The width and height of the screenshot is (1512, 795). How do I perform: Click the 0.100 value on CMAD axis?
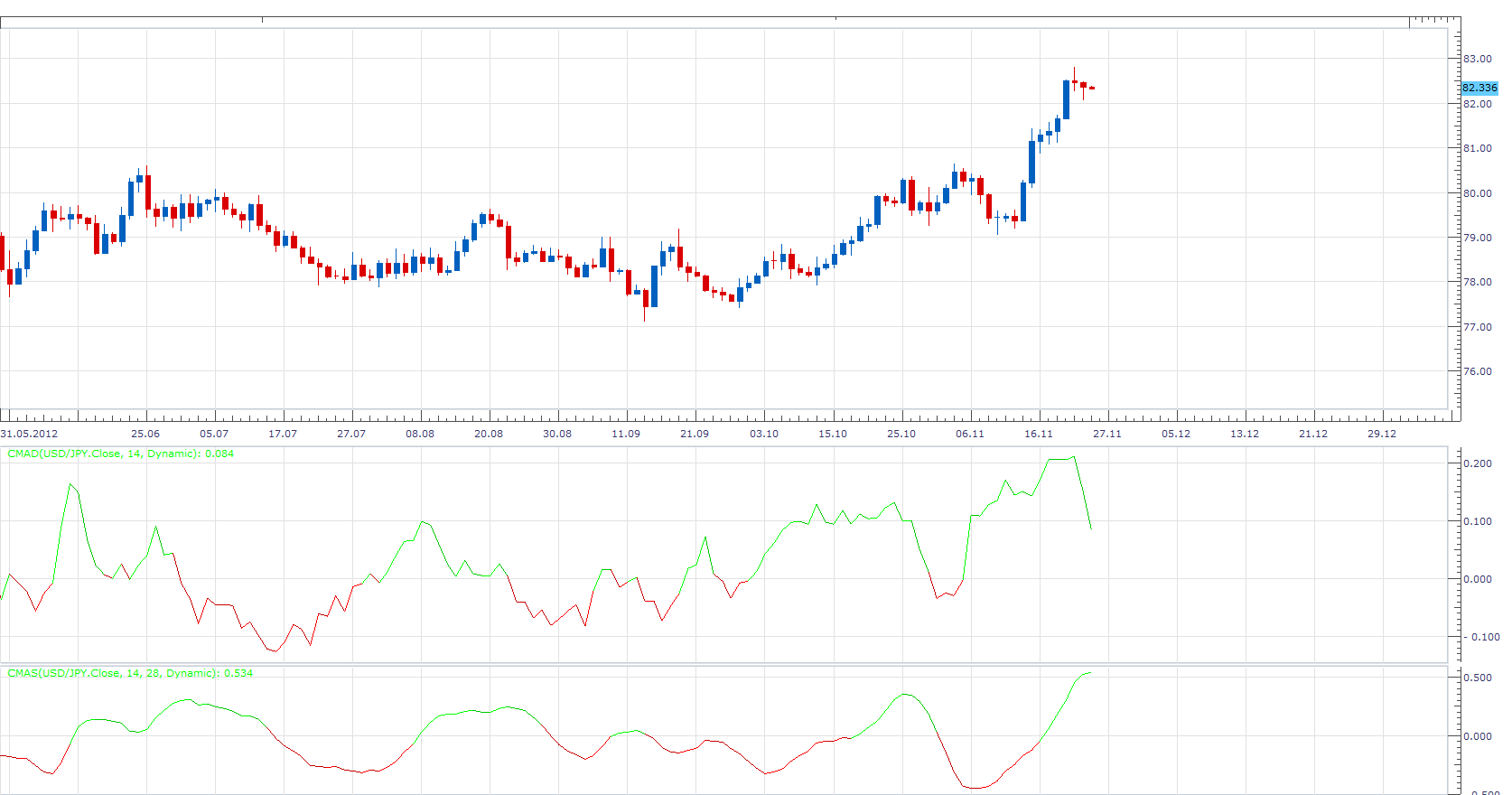click(x=1478, y=521)
